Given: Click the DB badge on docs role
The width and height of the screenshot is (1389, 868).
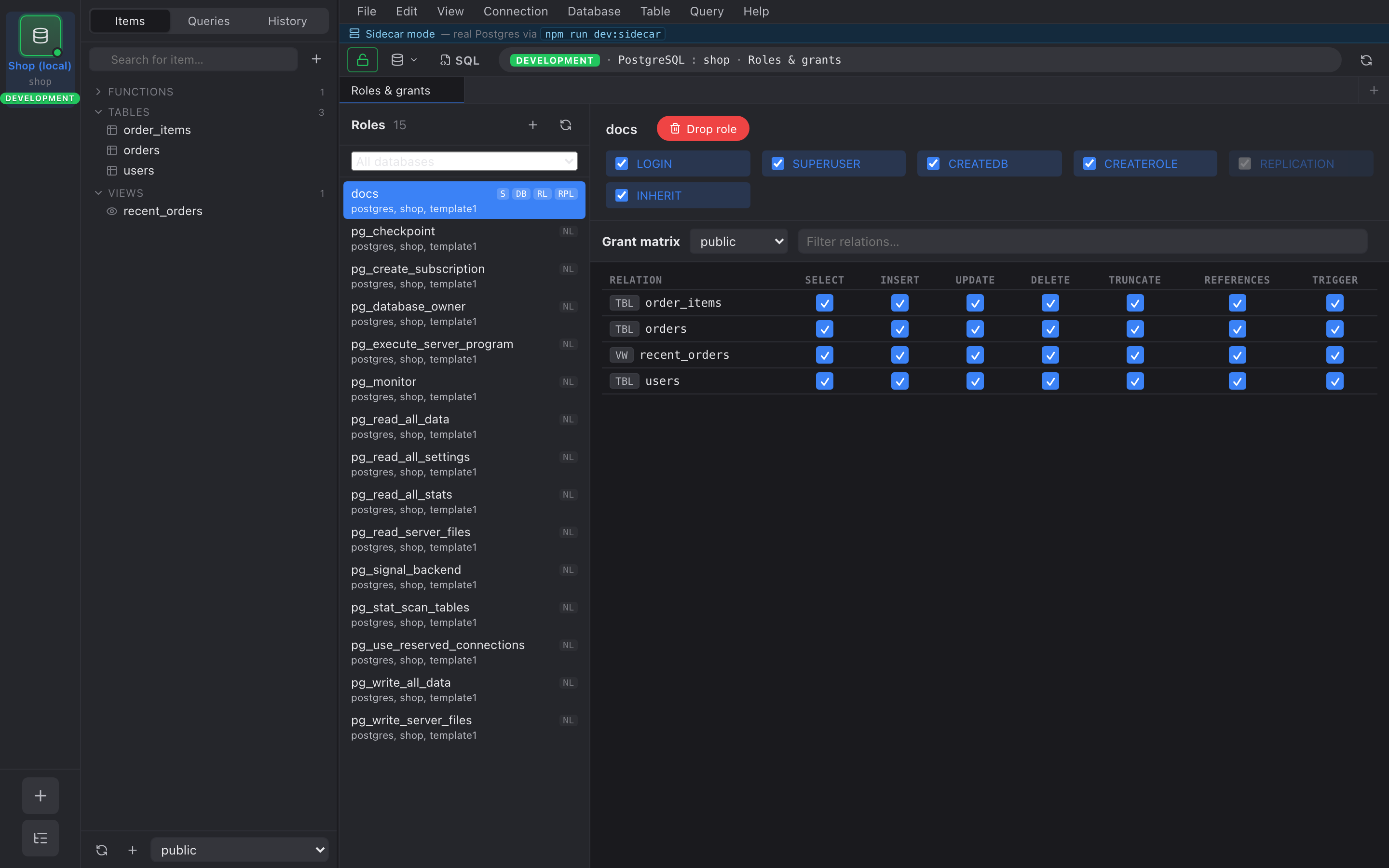Looking at the screenshot, I should tap(521, 194).
